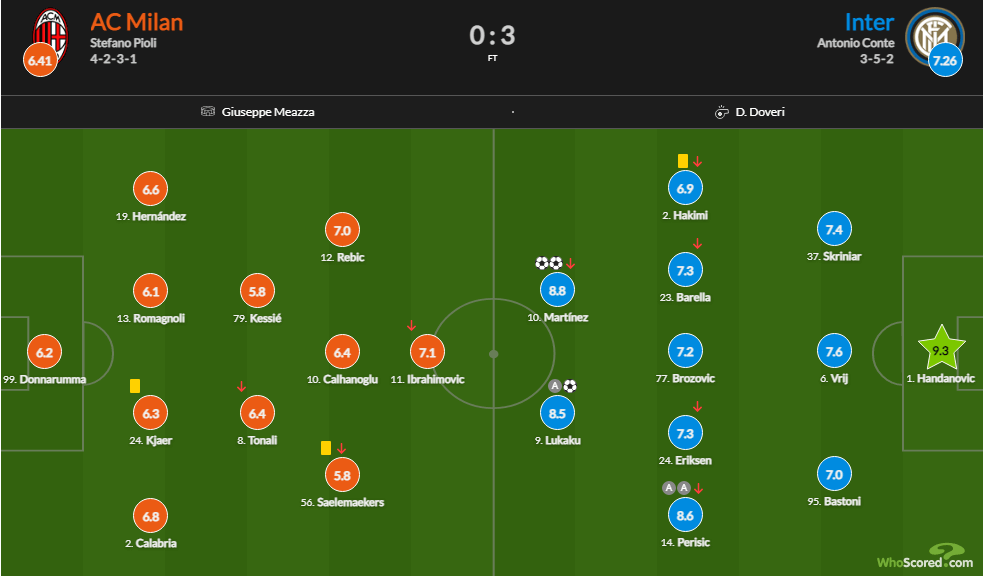Screen dimensions: 983x576
Task: Click the goal ball icons above Martínez
Action: (549, 263)
